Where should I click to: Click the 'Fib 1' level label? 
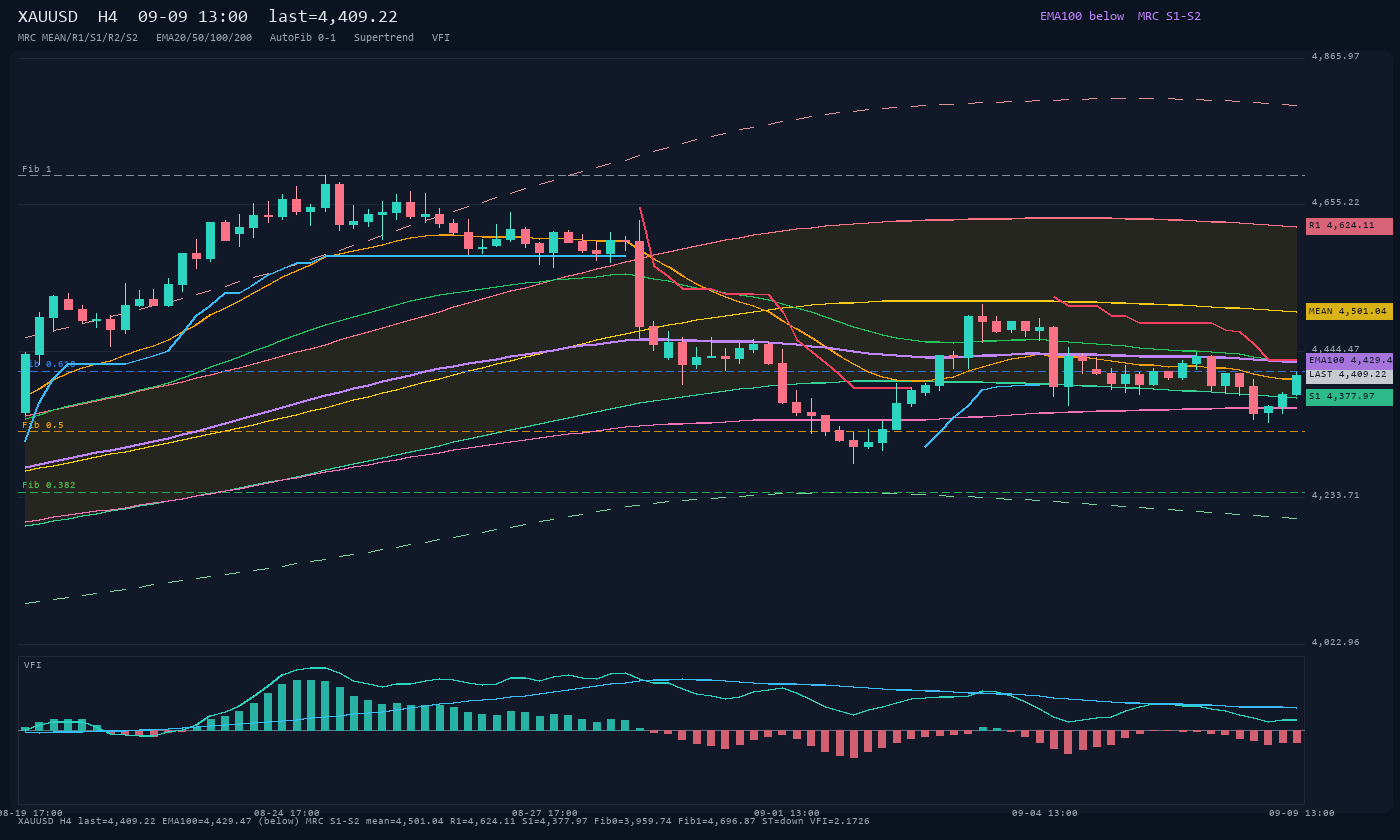coord(37,169)
